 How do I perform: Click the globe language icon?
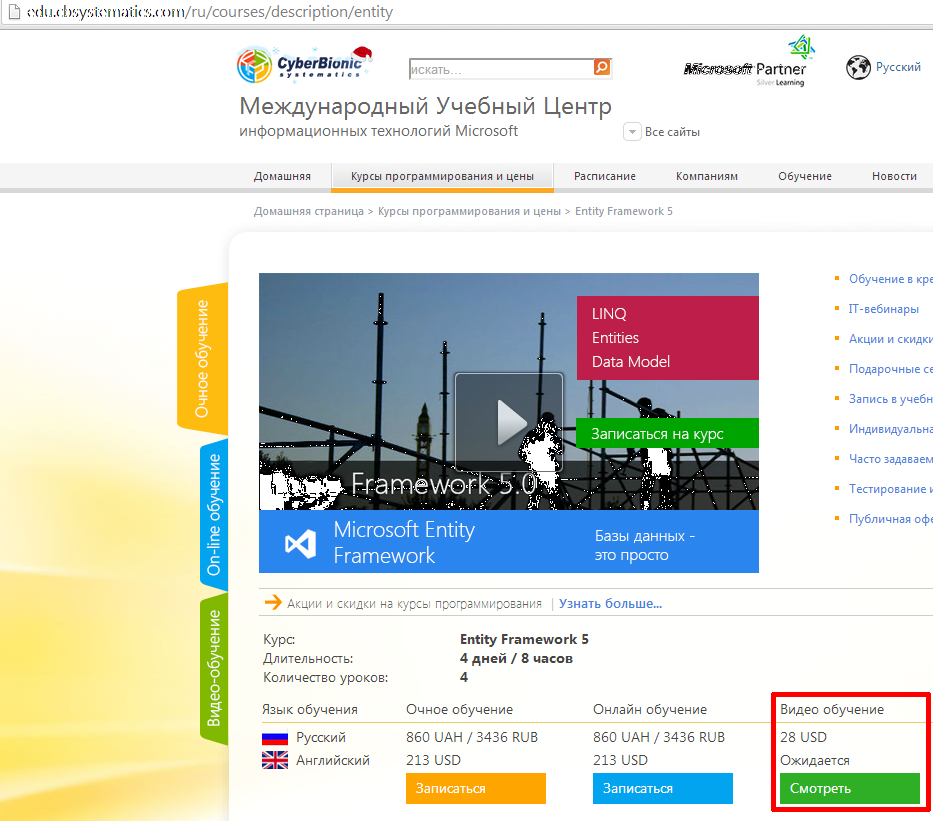[x=858, y=68]
